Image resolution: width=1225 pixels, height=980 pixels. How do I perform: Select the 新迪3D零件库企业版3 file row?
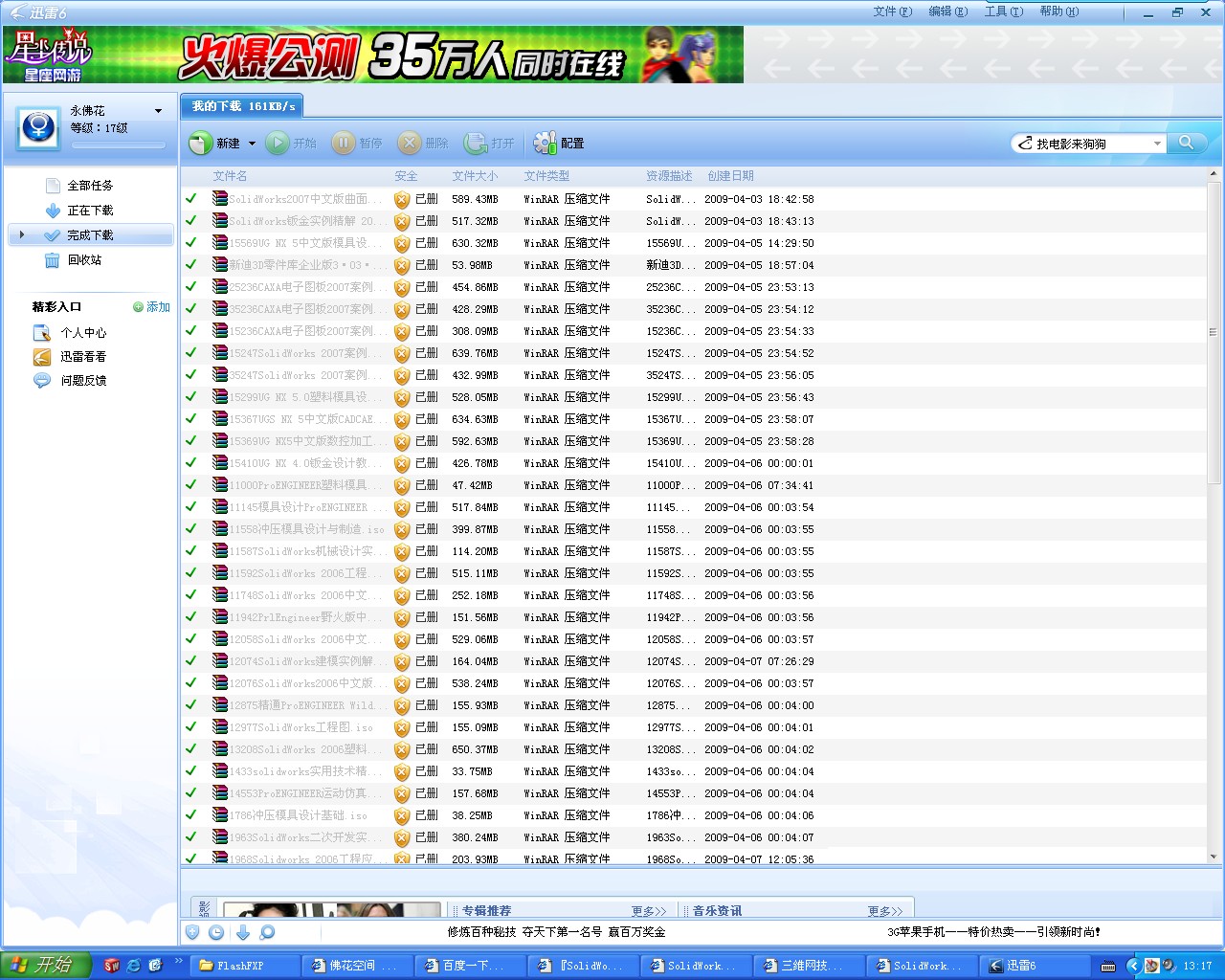pyautogui.click(x=694, y=265)
